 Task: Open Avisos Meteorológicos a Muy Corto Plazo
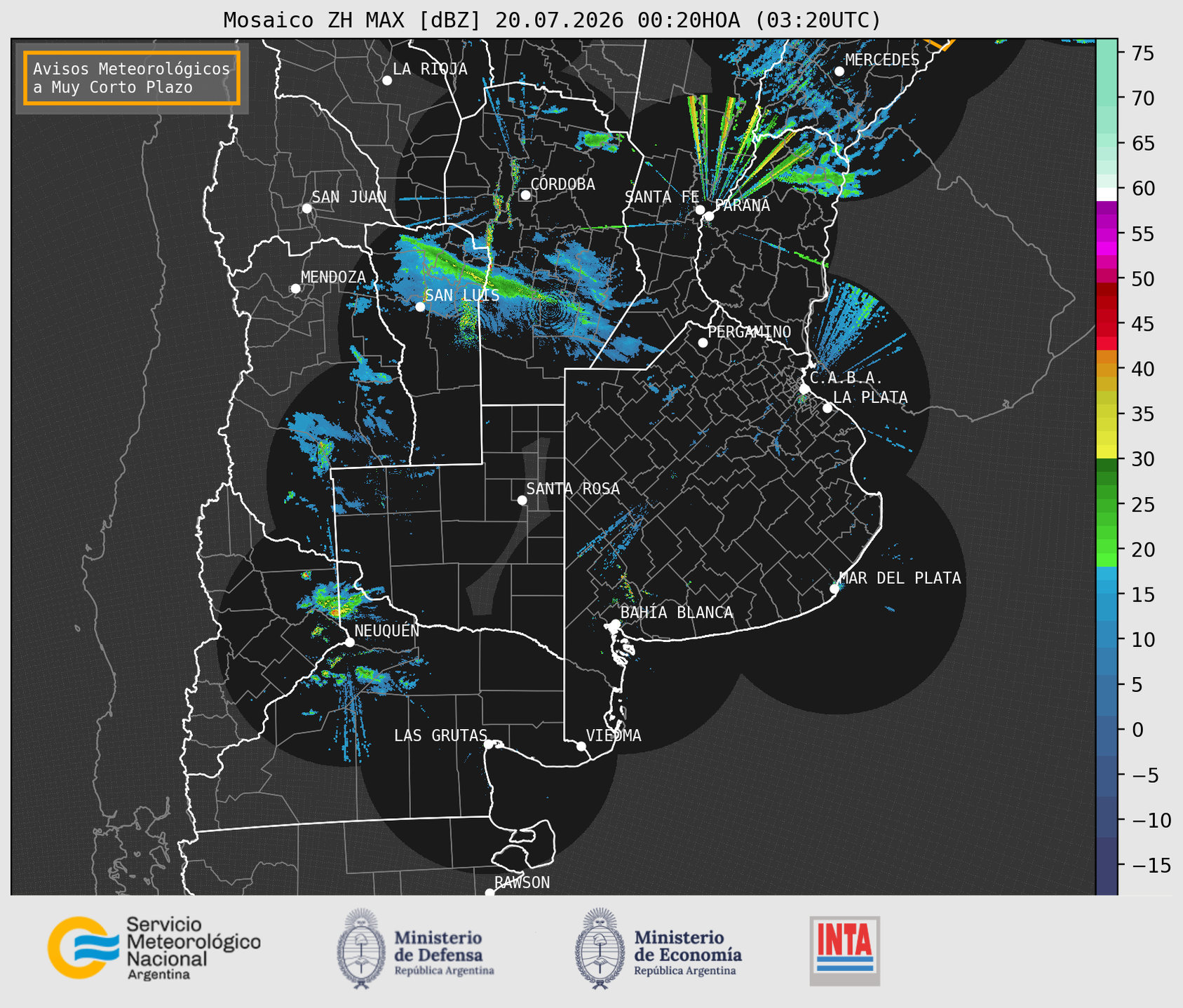tap(132, 78)
